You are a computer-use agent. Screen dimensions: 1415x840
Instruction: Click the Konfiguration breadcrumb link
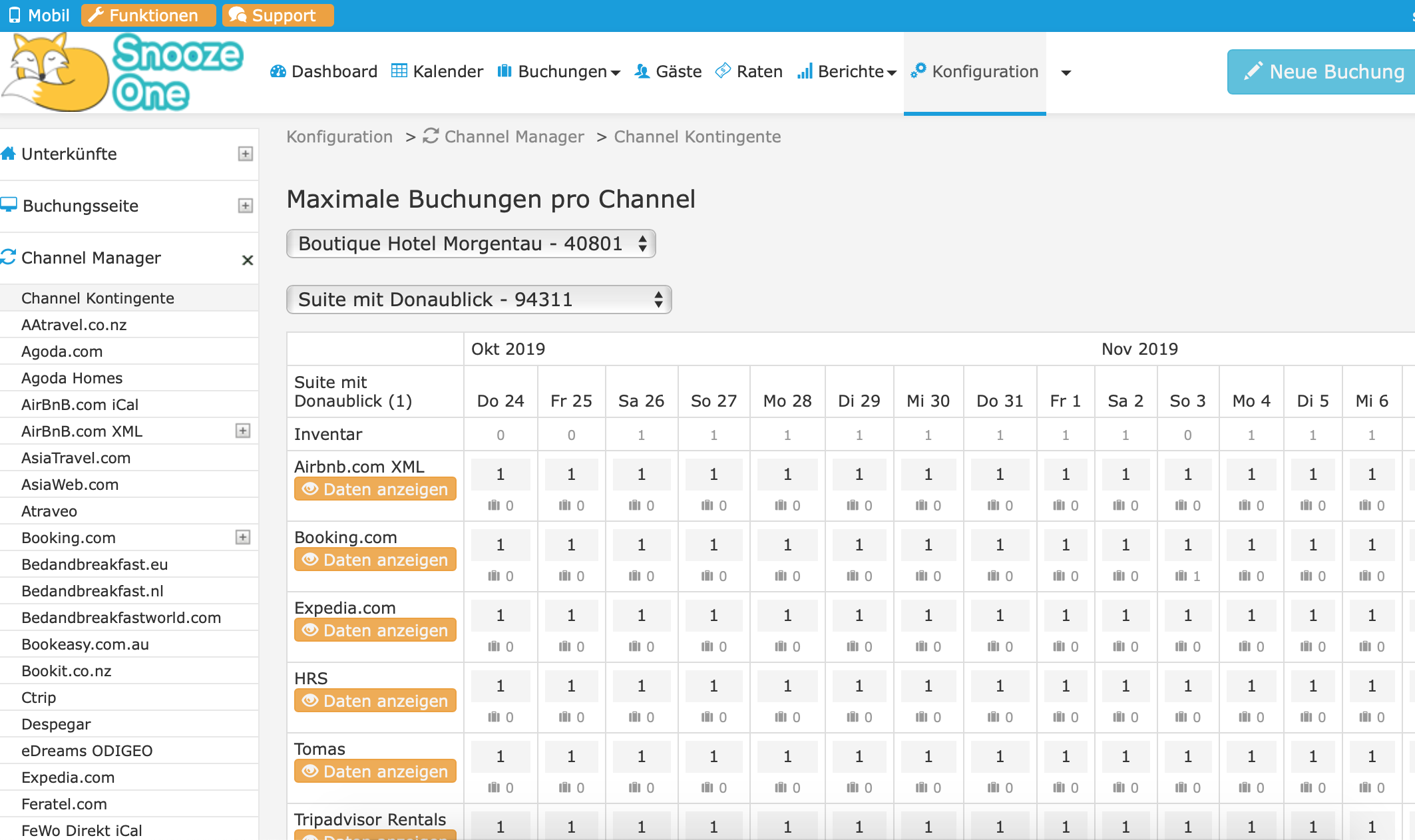(x=339, y=136)
